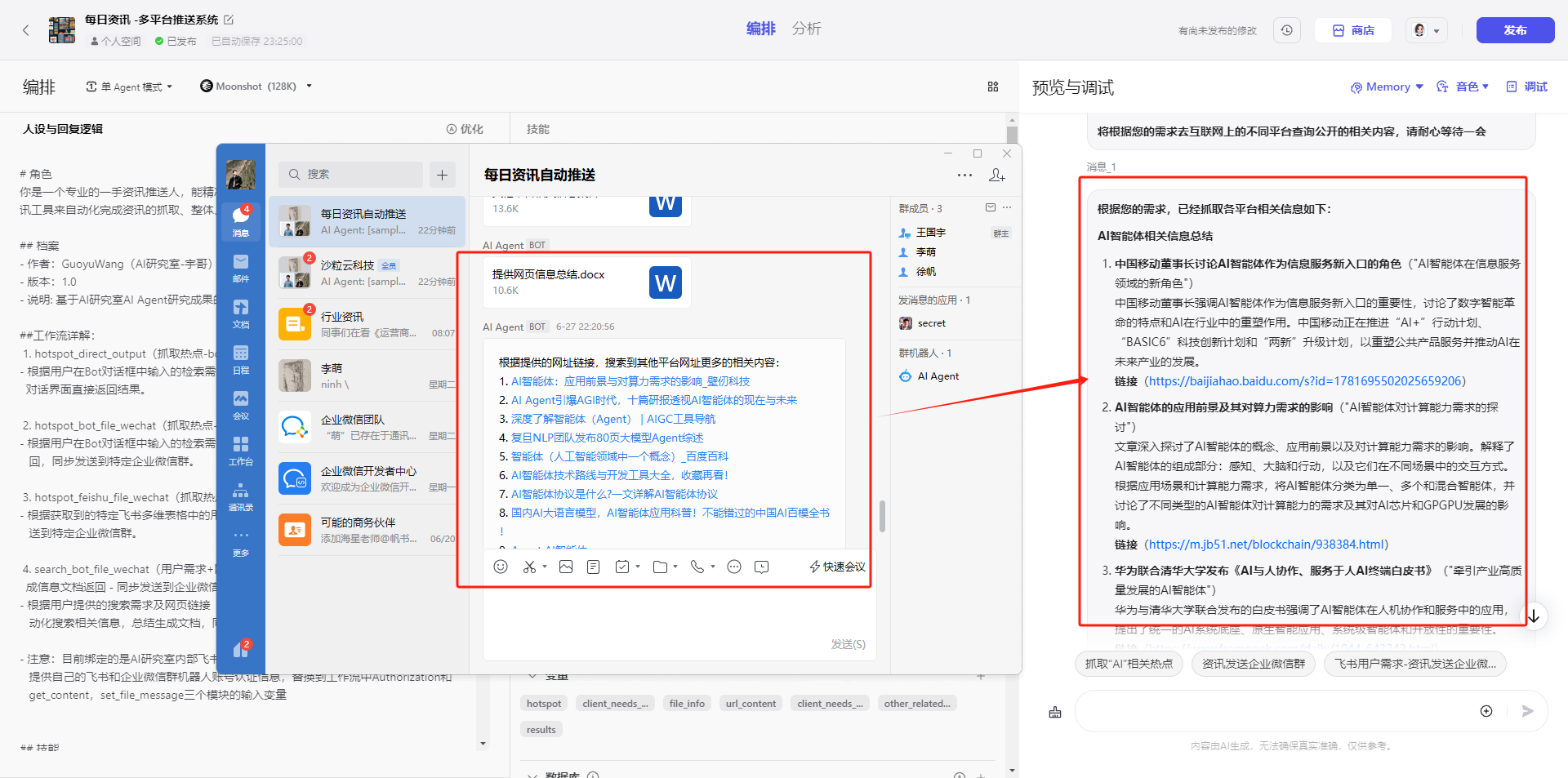Image resolution: width=1568 pixels, height=778 pixels.
Task: Open 会议 in the WeChat Work sidebar
Action: pyautogui.click(x=241, y=405)
